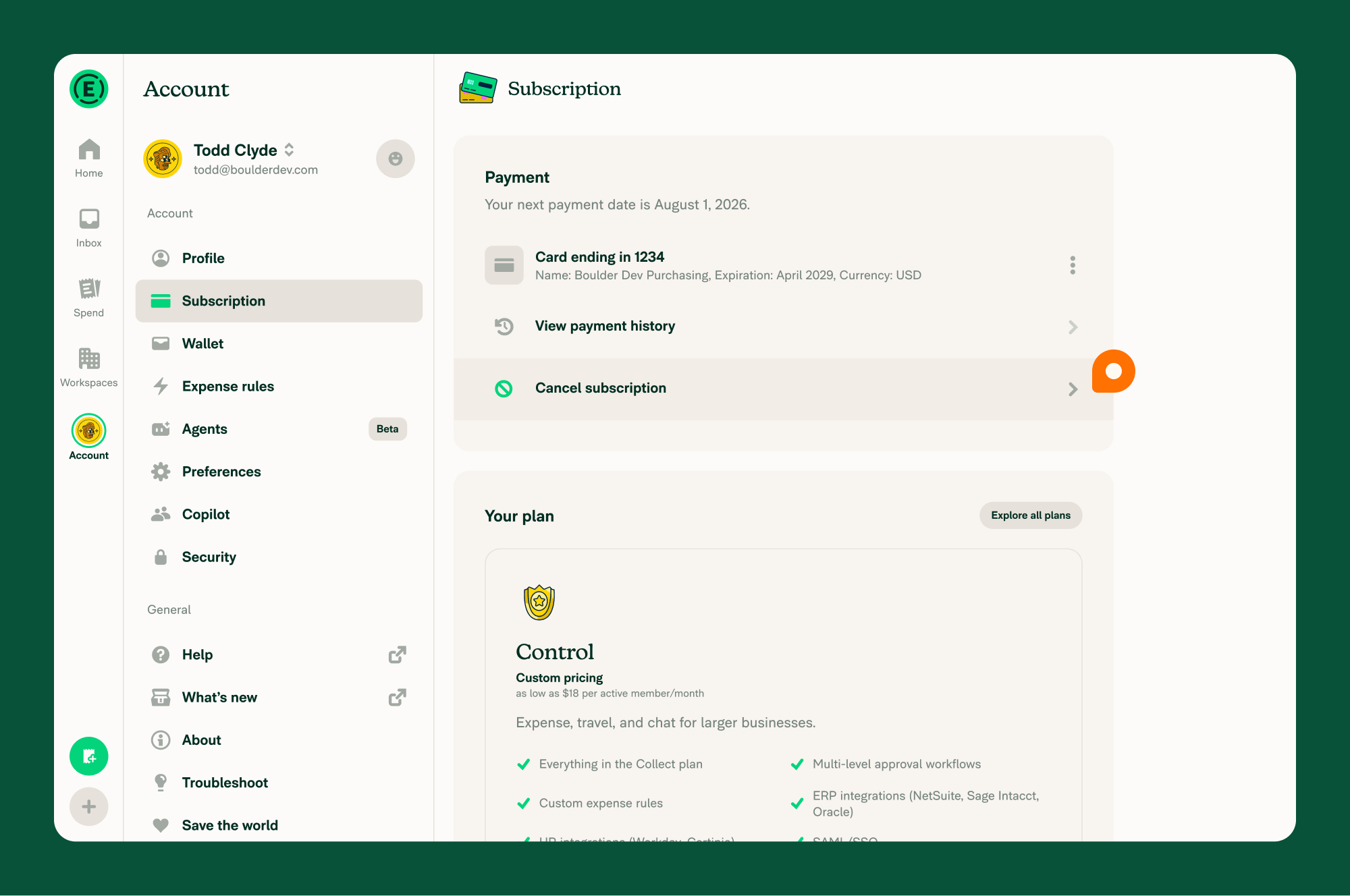Viewport: 1350px width, 896px height.
Task: Open the Workspaces building icon
Action: pos(88,358)
